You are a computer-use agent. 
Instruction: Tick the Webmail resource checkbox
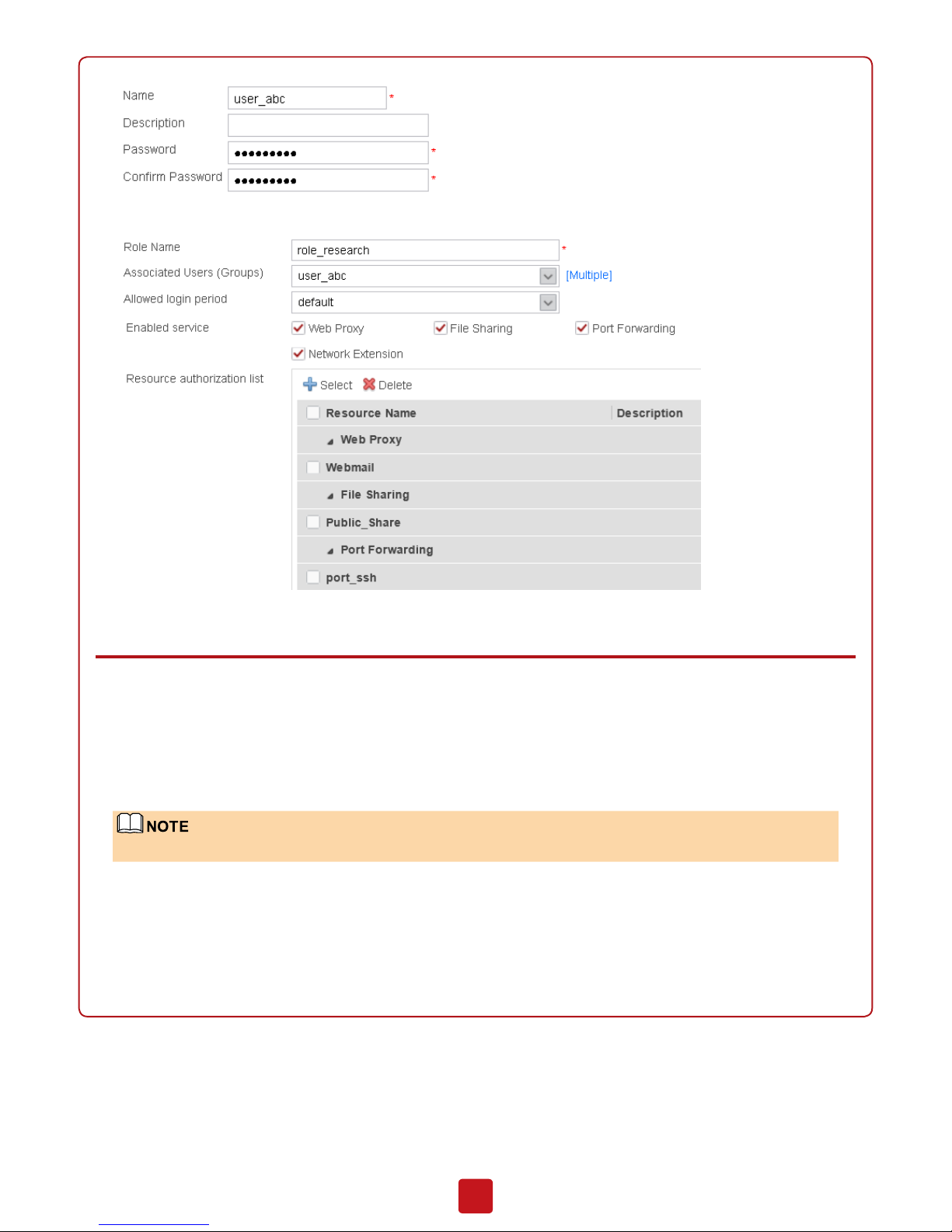point(313,467)
